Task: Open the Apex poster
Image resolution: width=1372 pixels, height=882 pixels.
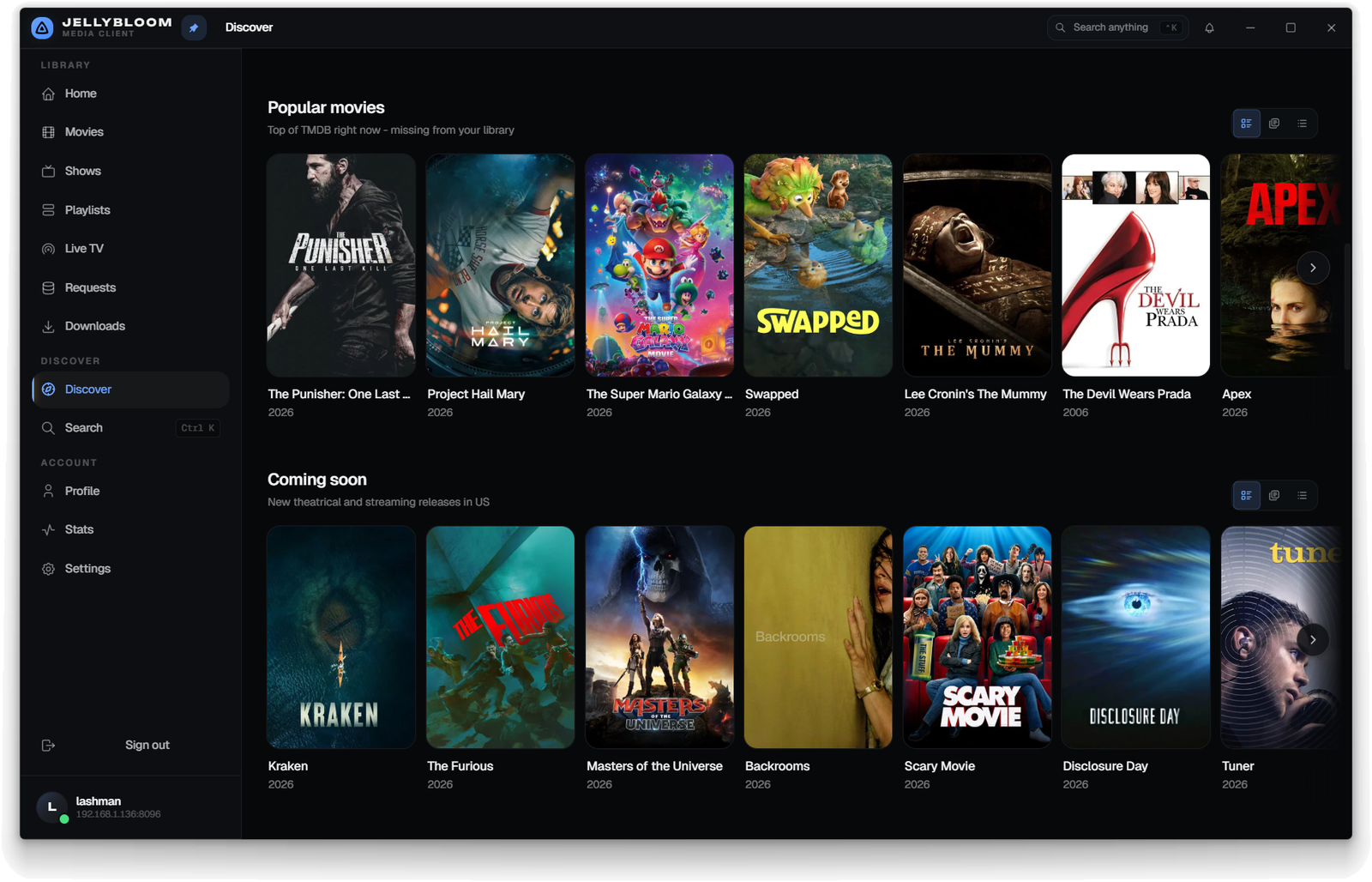Action: pyautogui.click(x=1280, y=265)
